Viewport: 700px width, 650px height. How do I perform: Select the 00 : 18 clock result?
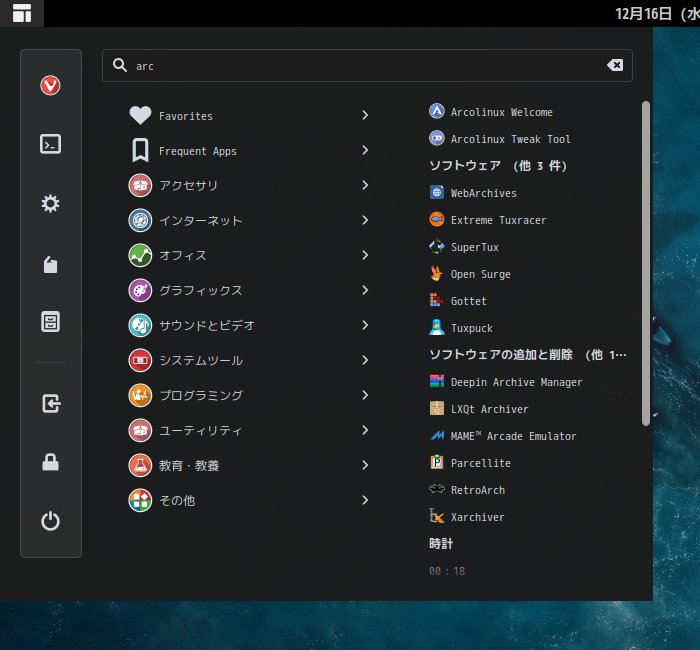coord(447,571)
